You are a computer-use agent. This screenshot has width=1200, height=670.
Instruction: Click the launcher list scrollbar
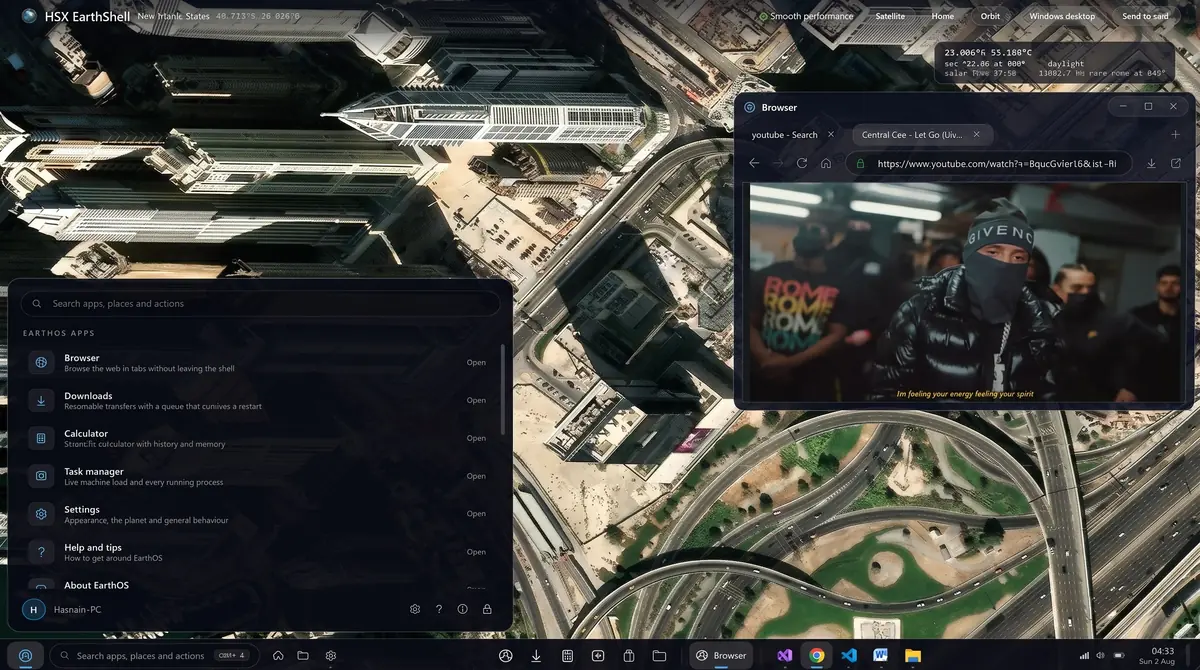click(502, 390)
